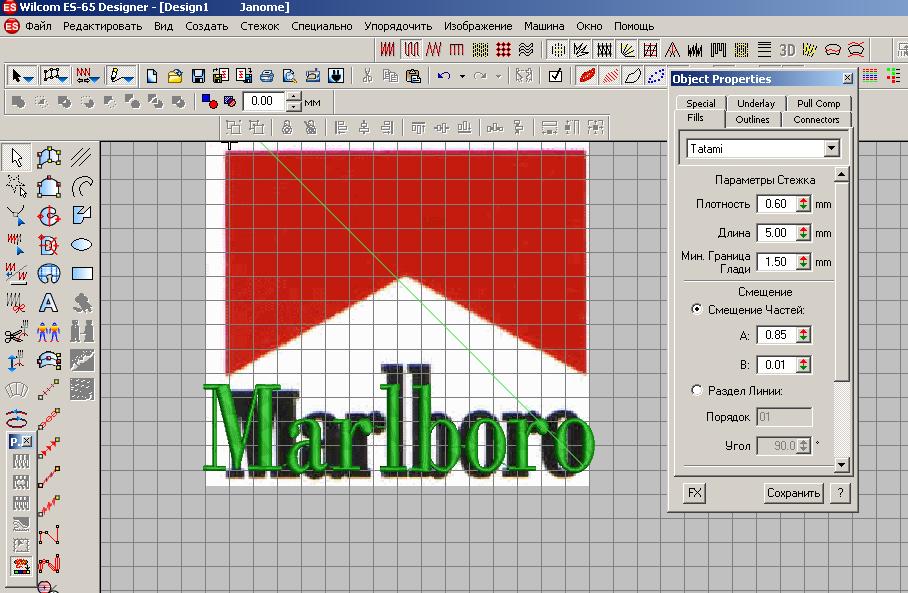The height and width of the screenshot is (593, 908).
Task: Select the 'Раздел Линии' radio button
Action: tap(697, 391)
